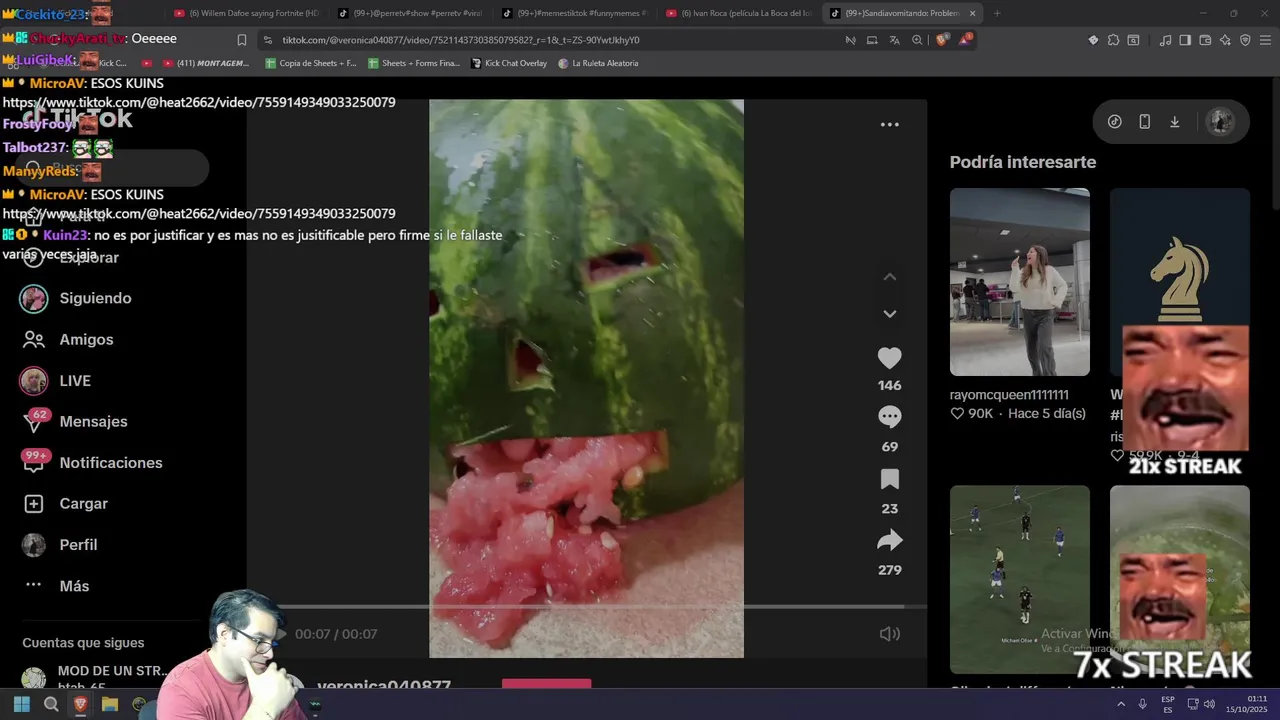Share the video using the arrow icon
This screenshot has width=1280, height=720.
[889, 541]
